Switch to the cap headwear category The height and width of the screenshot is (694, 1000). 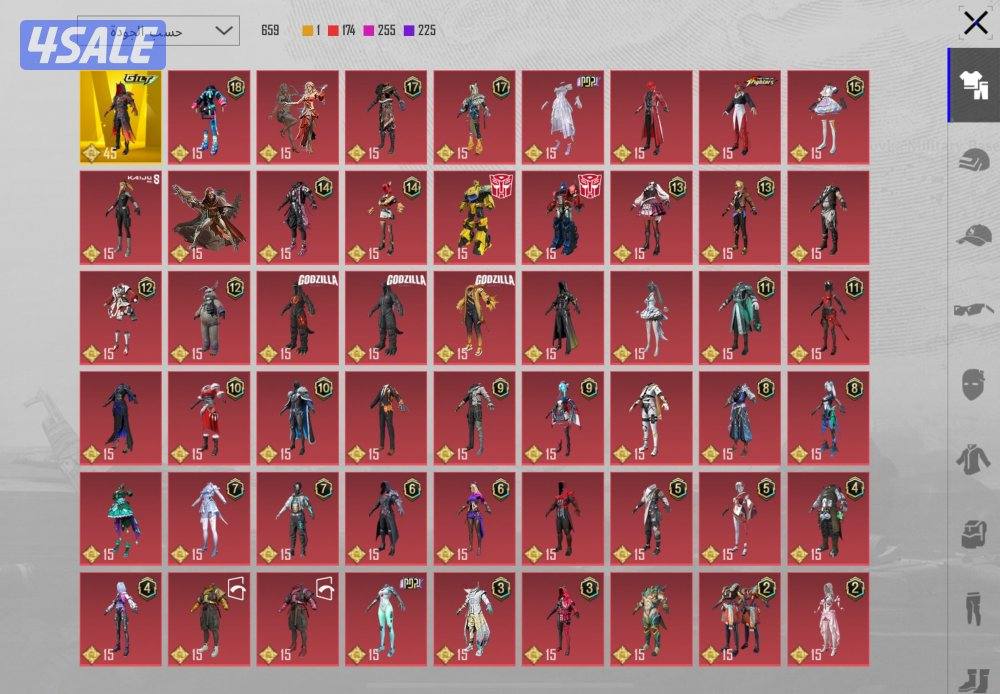(x=973, y=235)
